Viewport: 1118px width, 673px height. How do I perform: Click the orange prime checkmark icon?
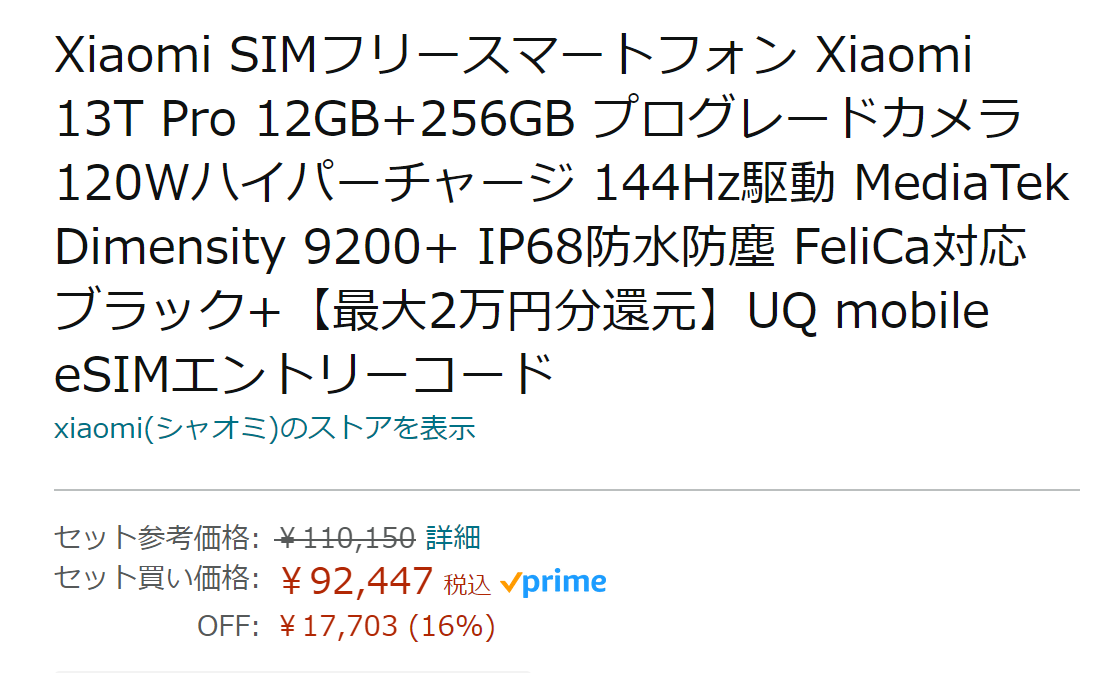tap(510, 582)
